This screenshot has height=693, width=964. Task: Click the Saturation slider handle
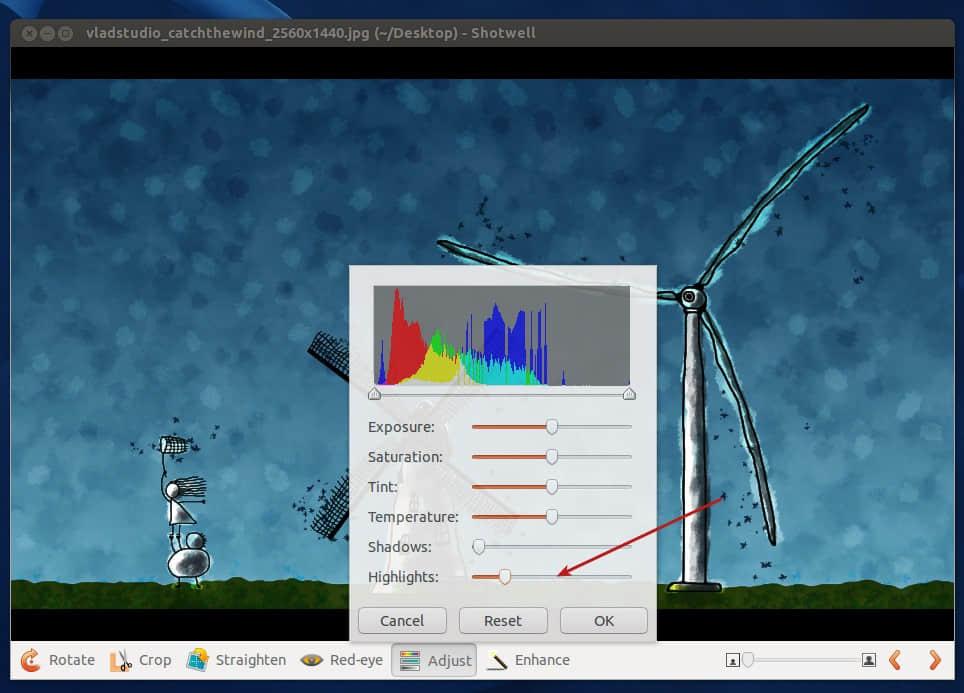point(551,457)
